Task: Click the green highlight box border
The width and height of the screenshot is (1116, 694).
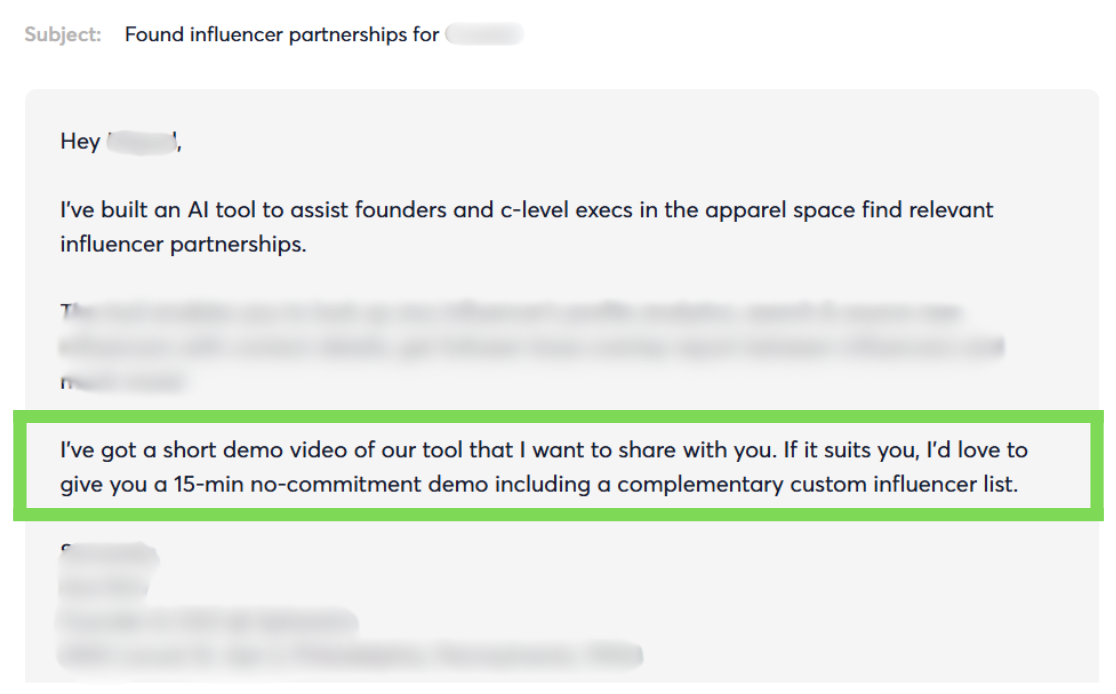Action: click(x=558, y=416)
